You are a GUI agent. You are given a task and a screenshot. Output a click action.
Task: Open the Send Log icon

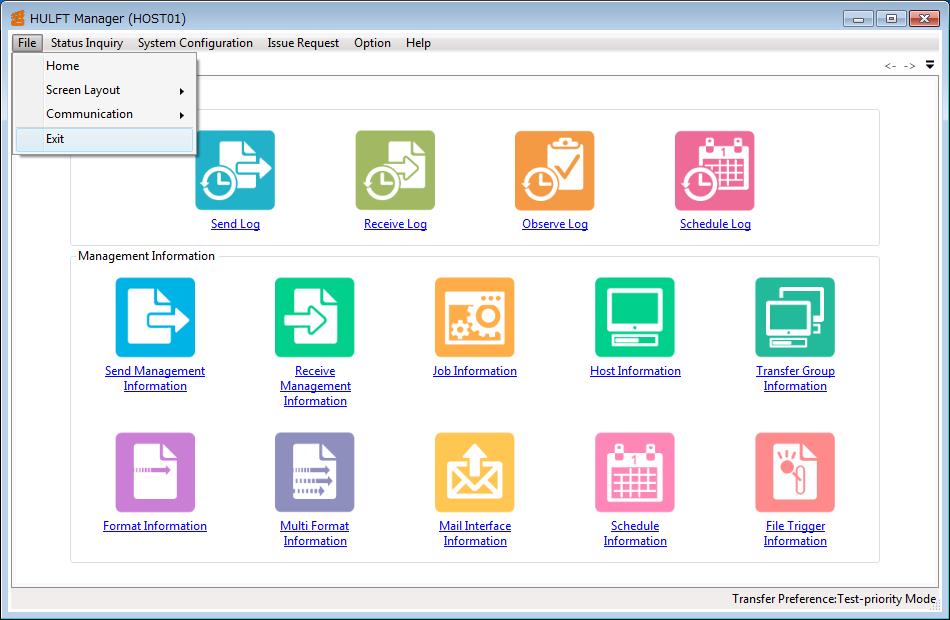(235, 170)
